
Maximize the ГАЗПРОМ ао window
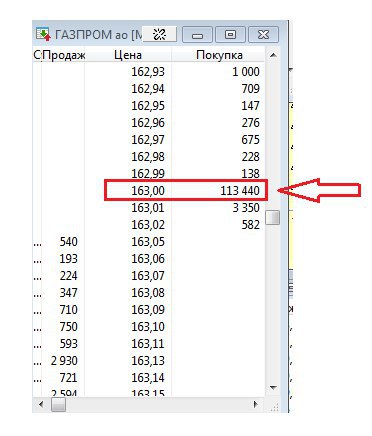[x=230, y=35]
